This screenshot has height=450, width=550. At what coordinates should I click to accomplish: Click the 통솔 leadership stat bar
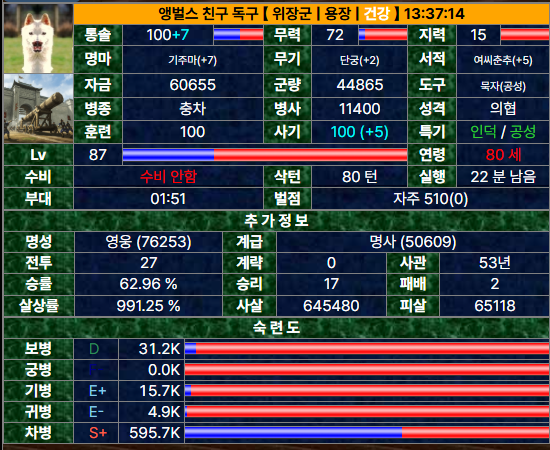click(238, 35)
